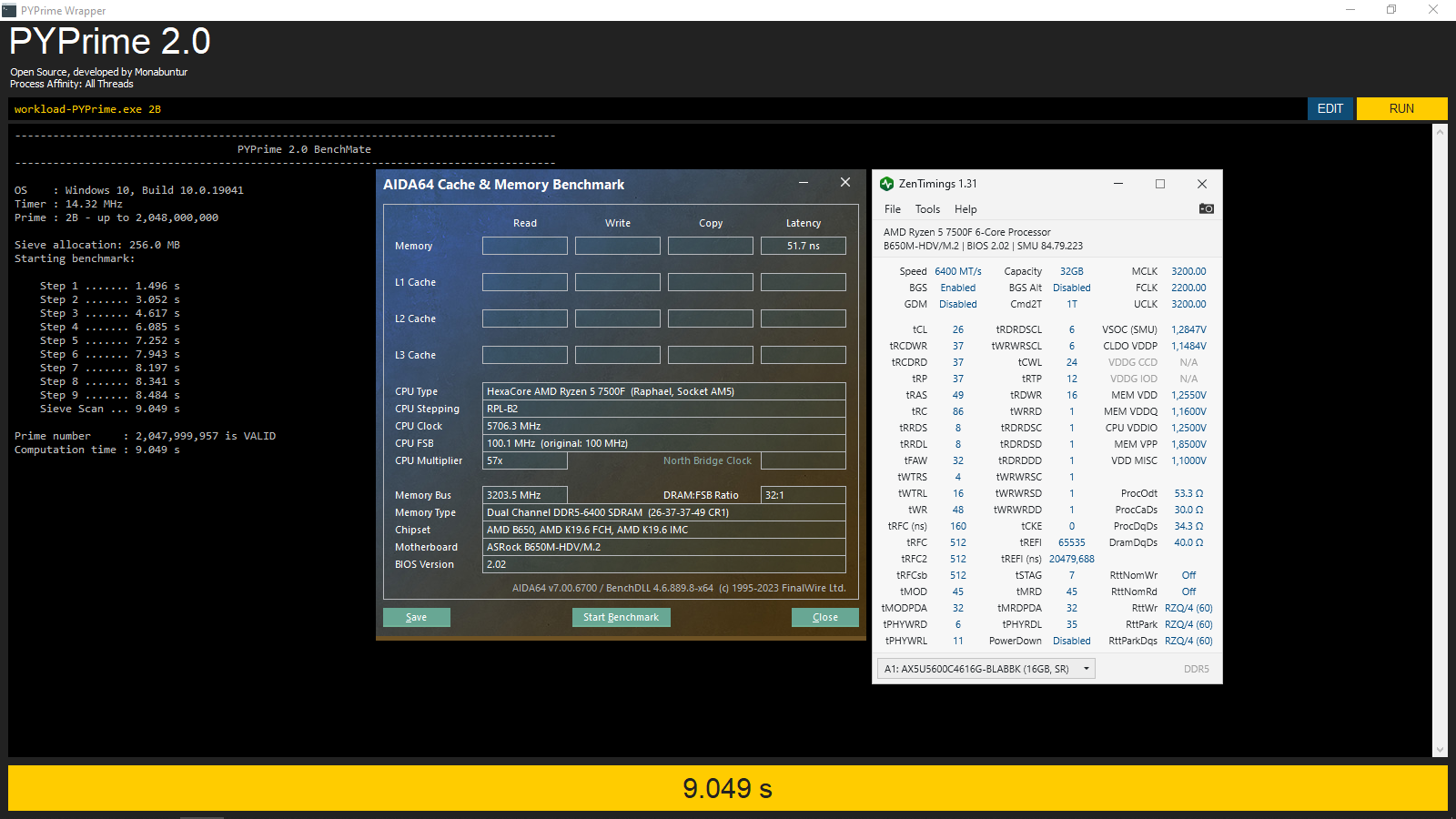The height and width of the screenshot is (819, 1456).
Task: Click the yellow 9.049 s result bar
Action: pos(728,788)
